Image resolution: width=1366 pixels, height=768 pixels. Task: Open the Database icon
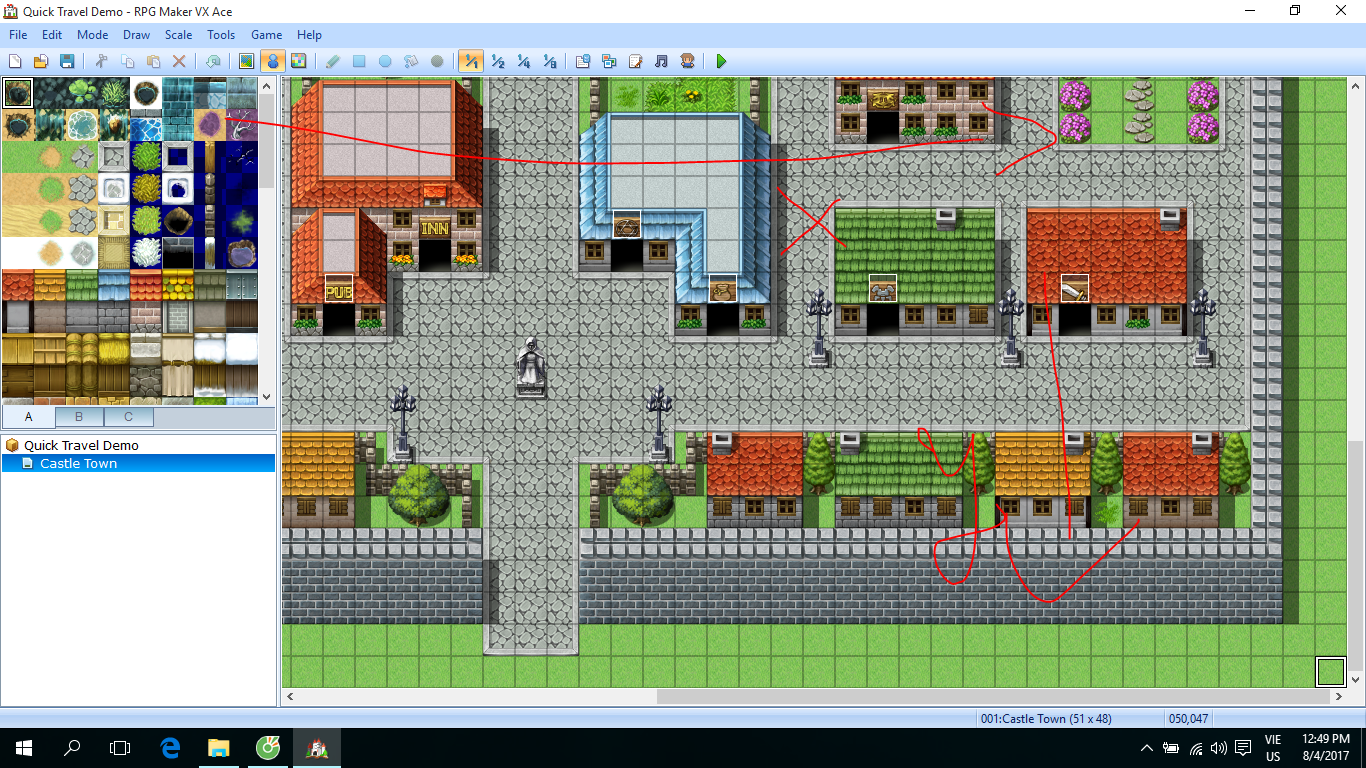583,61
